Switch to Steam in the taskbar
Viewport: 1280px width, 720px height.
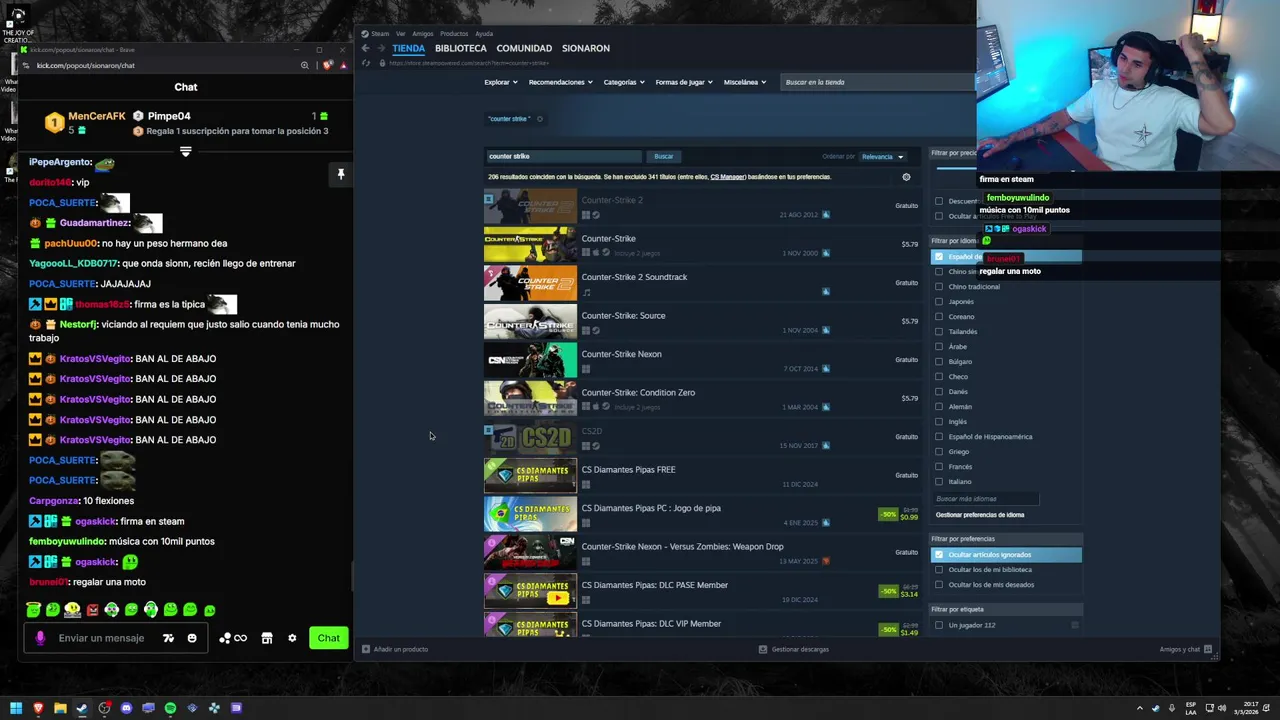click(82, 708)
